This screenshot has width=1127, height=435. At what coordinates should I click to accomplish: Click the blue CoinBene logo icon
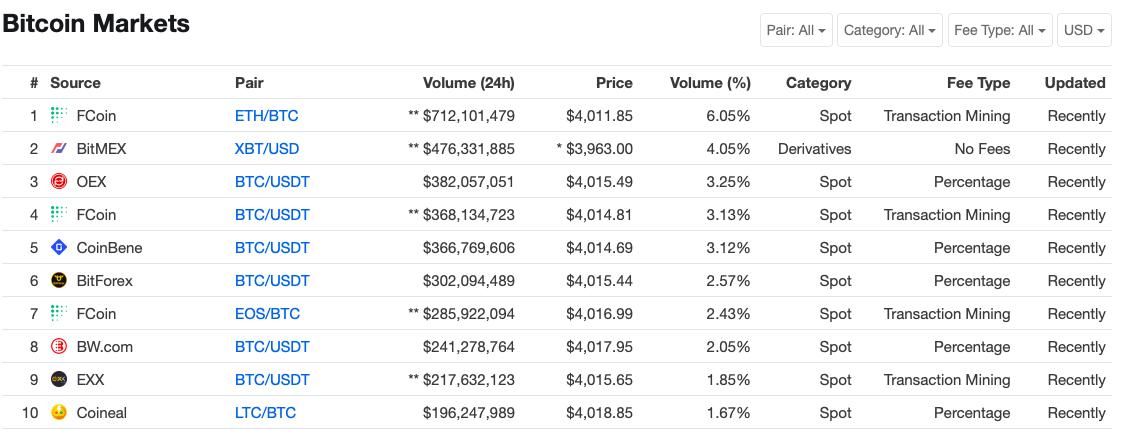coord(59,248)
